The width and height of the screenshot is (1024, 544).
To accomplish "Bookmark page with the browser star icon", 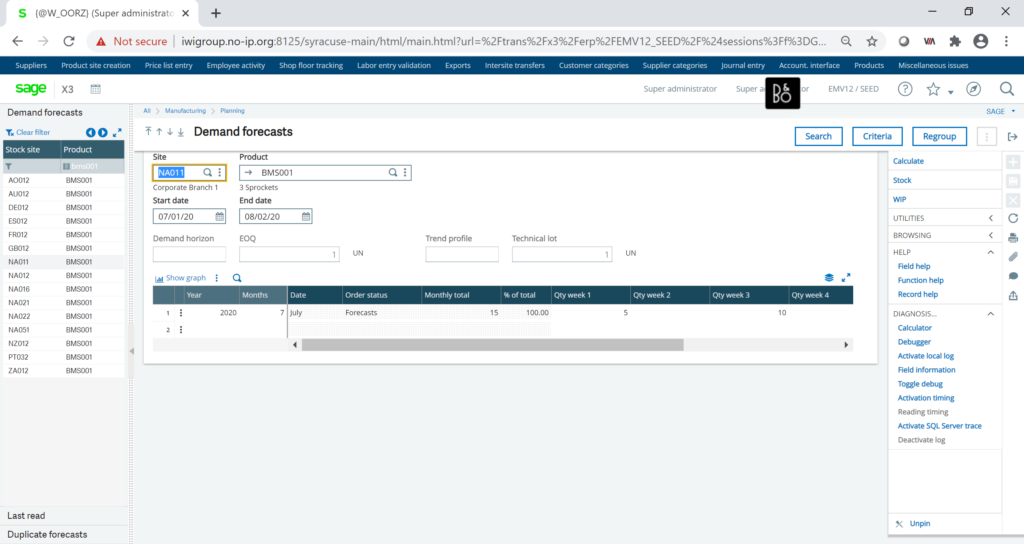I will coord(872,41).
